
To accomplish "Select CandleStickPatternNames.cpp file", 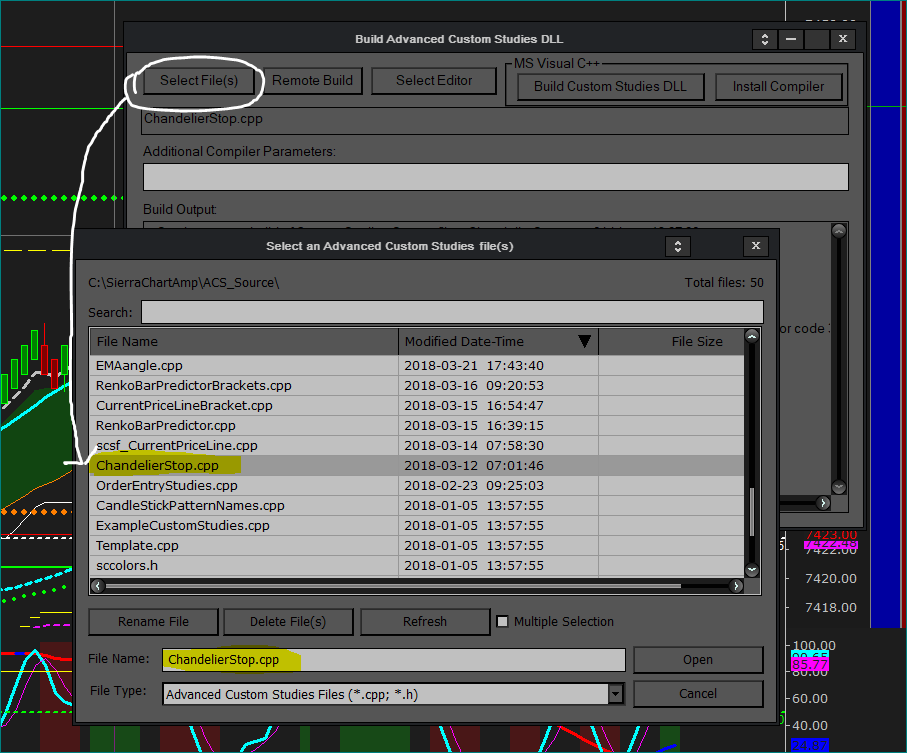I will [x=417, y=505].
